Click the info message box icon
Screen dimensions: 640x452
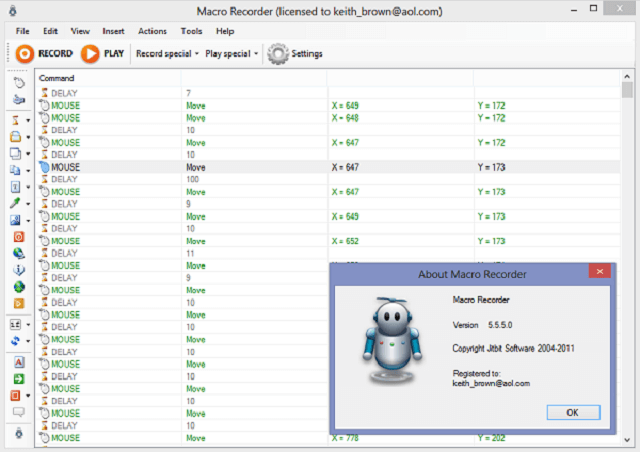[x=18, y=270]
